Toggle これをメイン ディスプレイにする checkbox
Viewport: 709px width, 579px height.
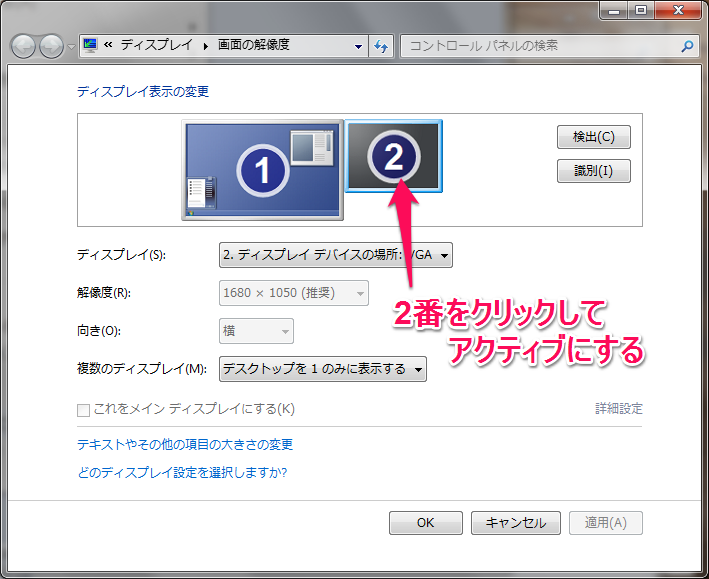tap(83, 410)
